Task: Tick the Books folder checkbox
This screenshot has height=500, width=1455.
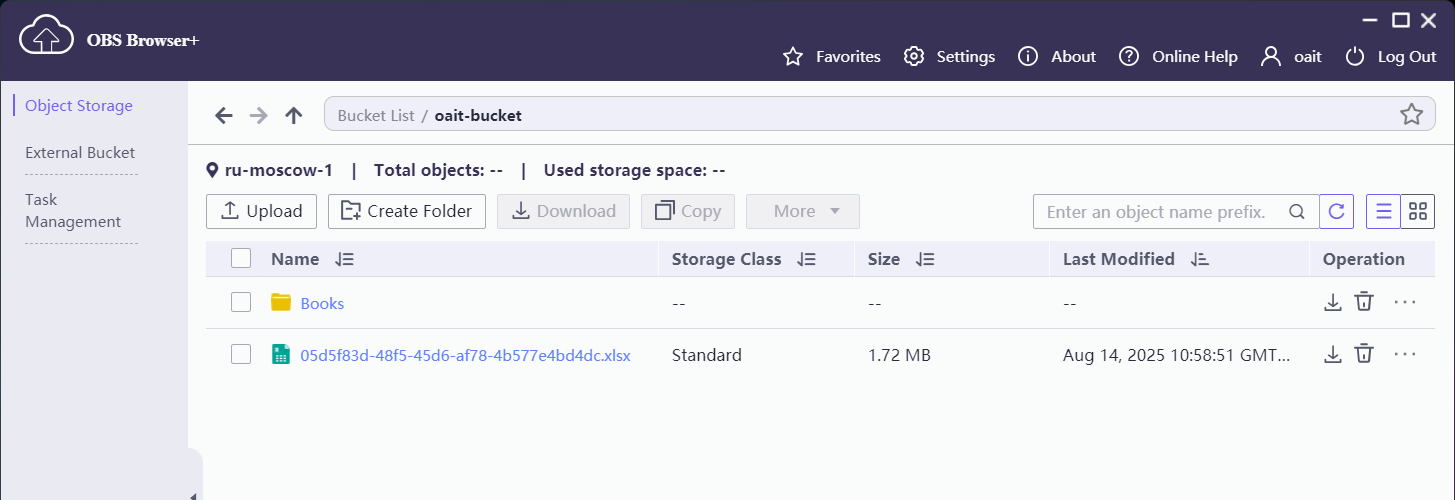Action: pyautogui.click(x=241, y=303)
